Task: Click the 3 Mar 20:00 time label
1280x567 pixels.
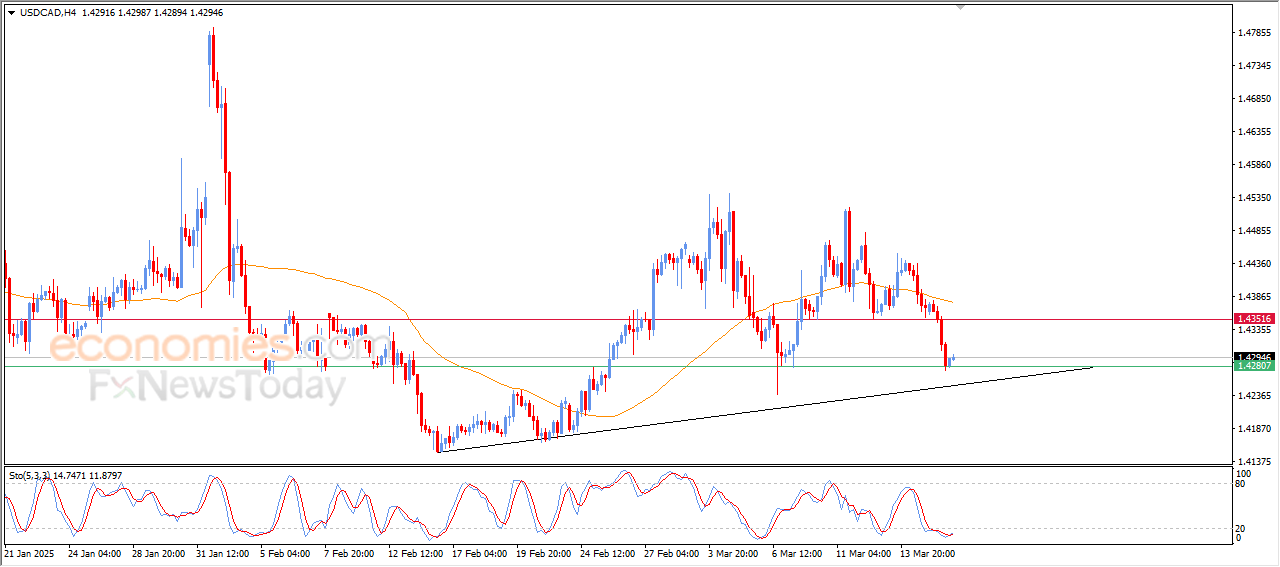Action: click(x=734, y=553)
